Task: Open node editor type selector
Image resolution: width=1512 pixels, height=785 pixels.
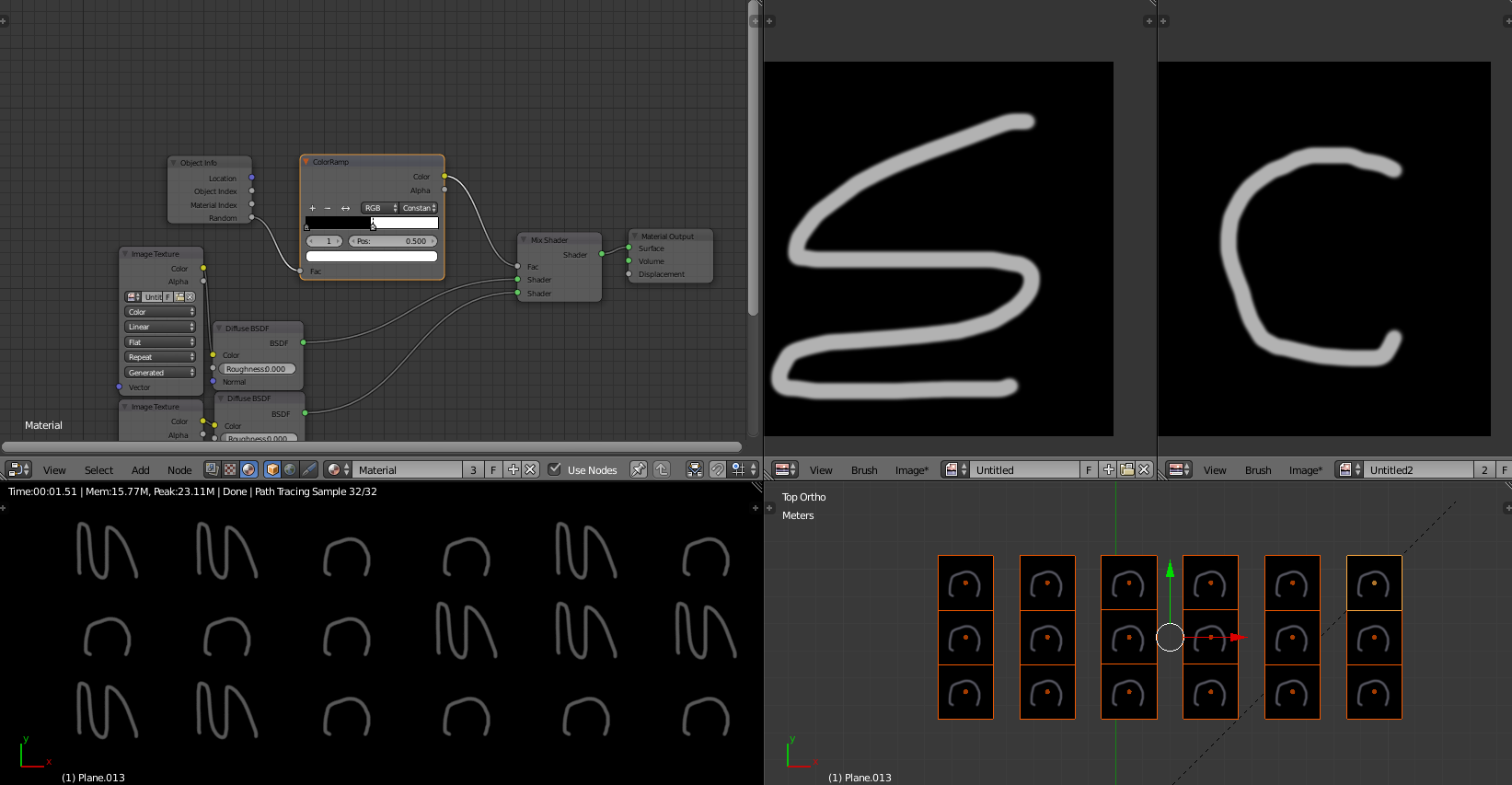Action: point(18,469)
